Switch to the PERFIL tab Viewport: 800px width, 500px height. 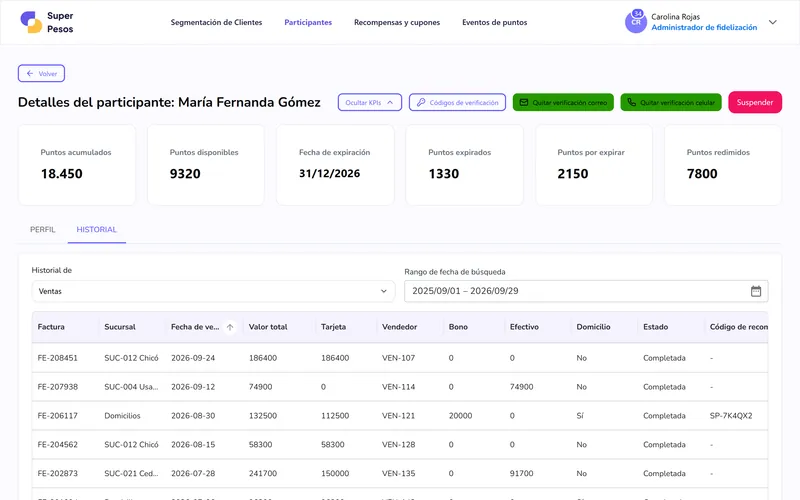coord(42,230)
